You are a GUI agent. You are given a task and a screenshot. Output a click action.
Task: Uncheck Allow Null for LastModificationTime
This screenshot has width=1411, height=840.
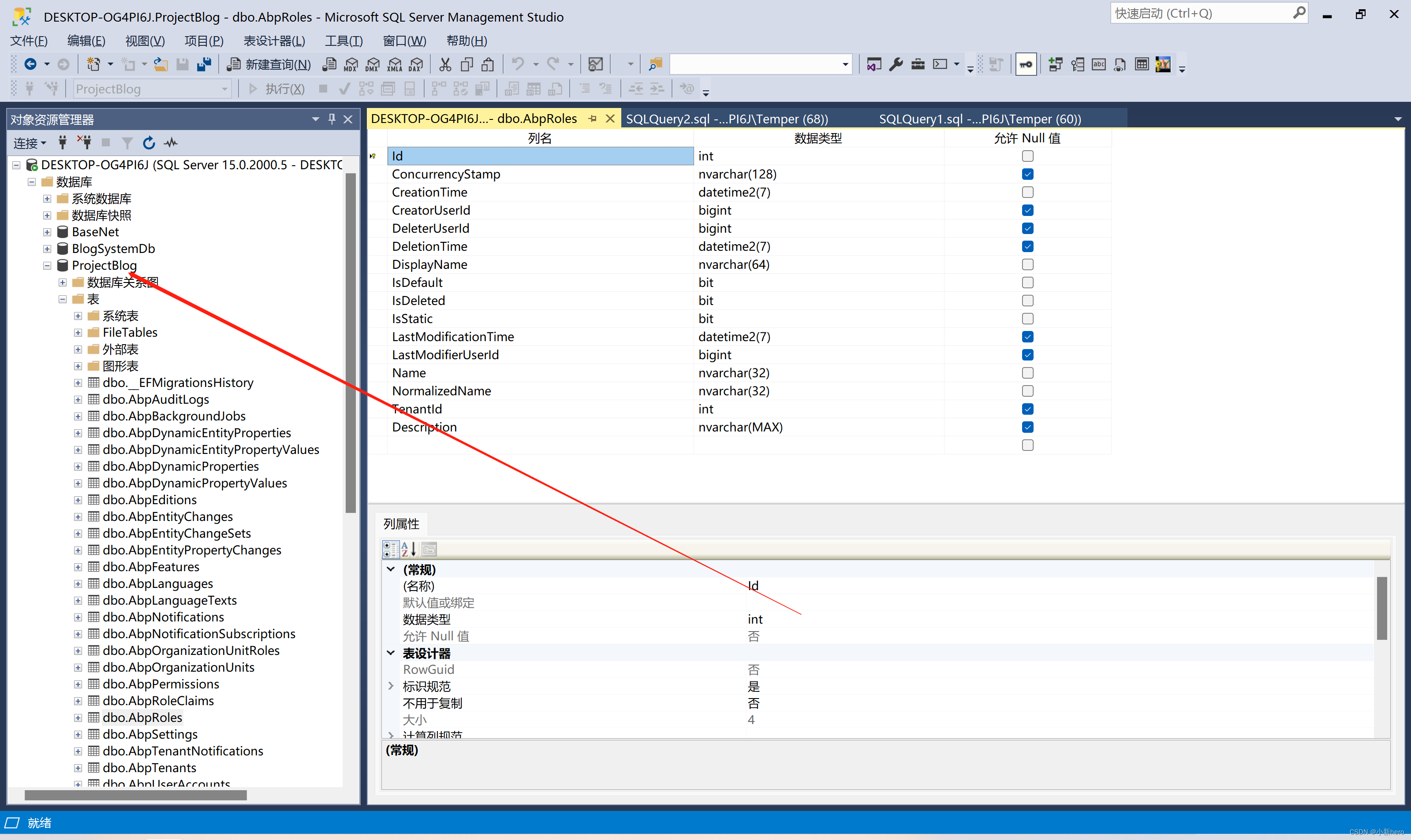coord(1028,337)
